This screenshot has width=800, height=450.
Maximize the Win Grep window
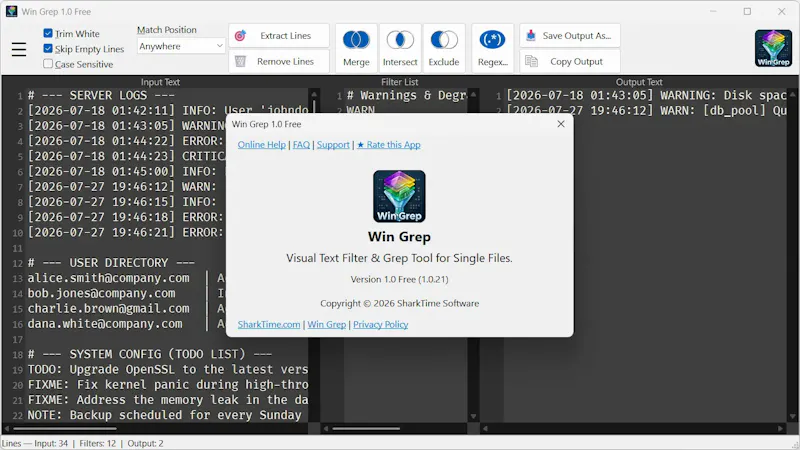click(747, 11)
